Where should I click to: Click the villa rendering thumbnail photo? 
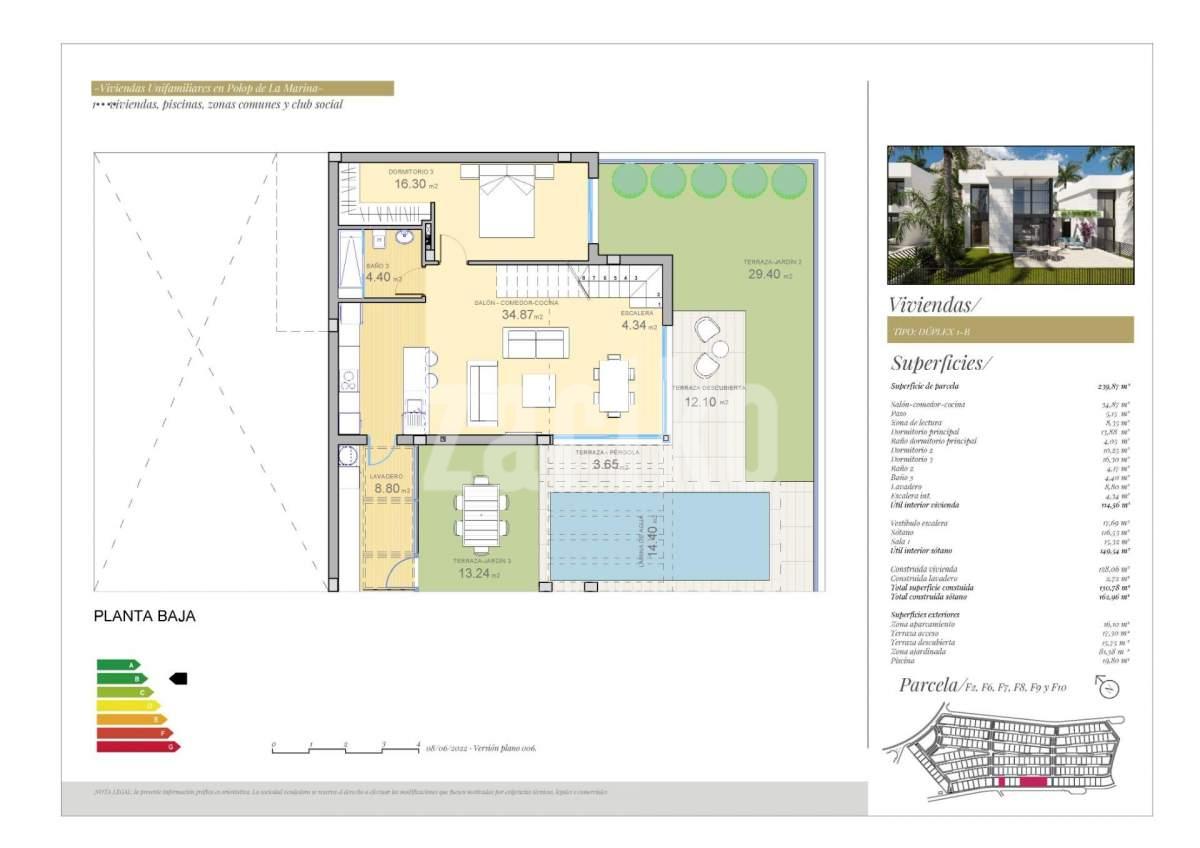click(1010, 215)
